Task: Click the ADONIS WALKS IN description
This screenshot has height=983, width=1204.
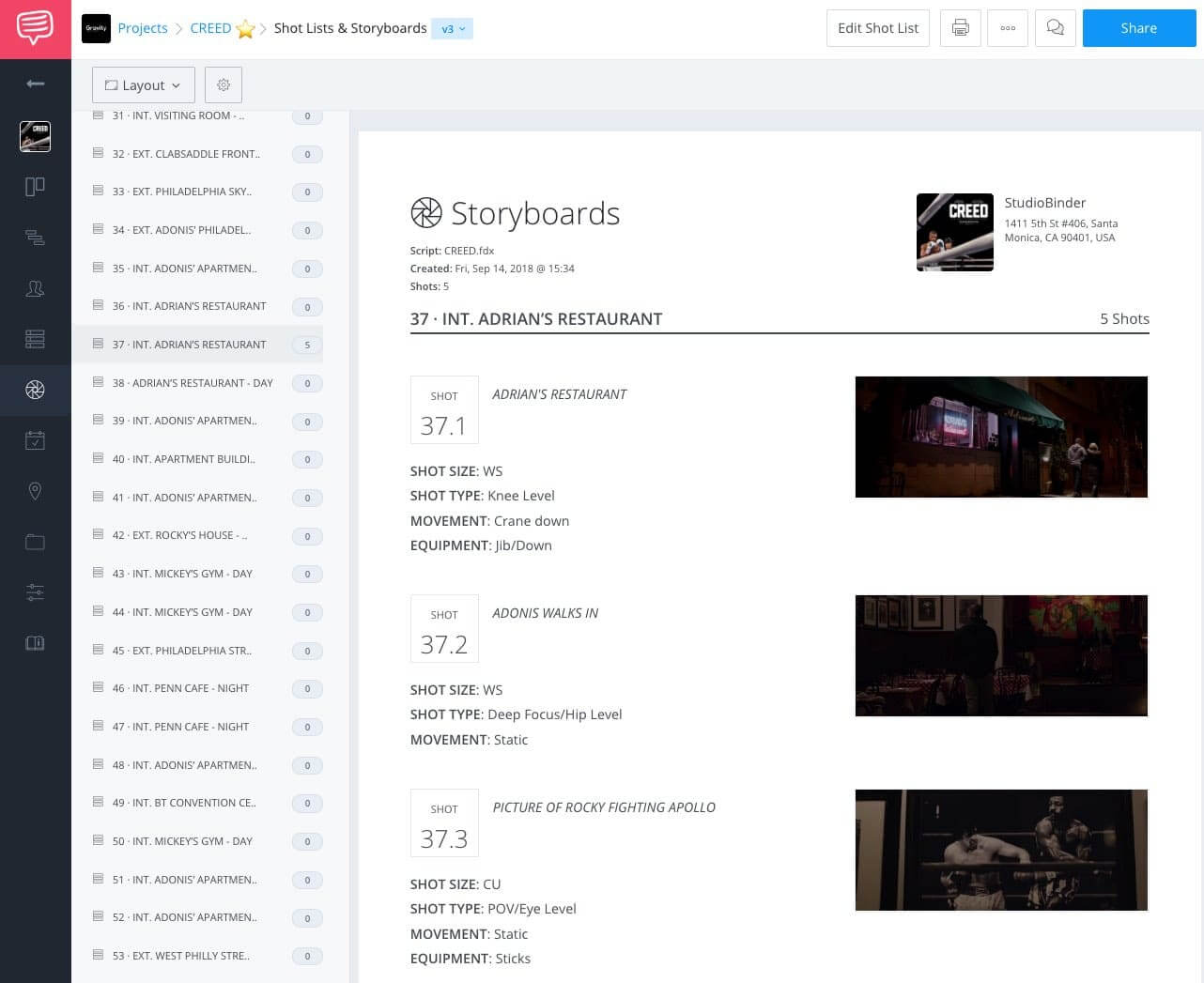Action: pos(545,613)
